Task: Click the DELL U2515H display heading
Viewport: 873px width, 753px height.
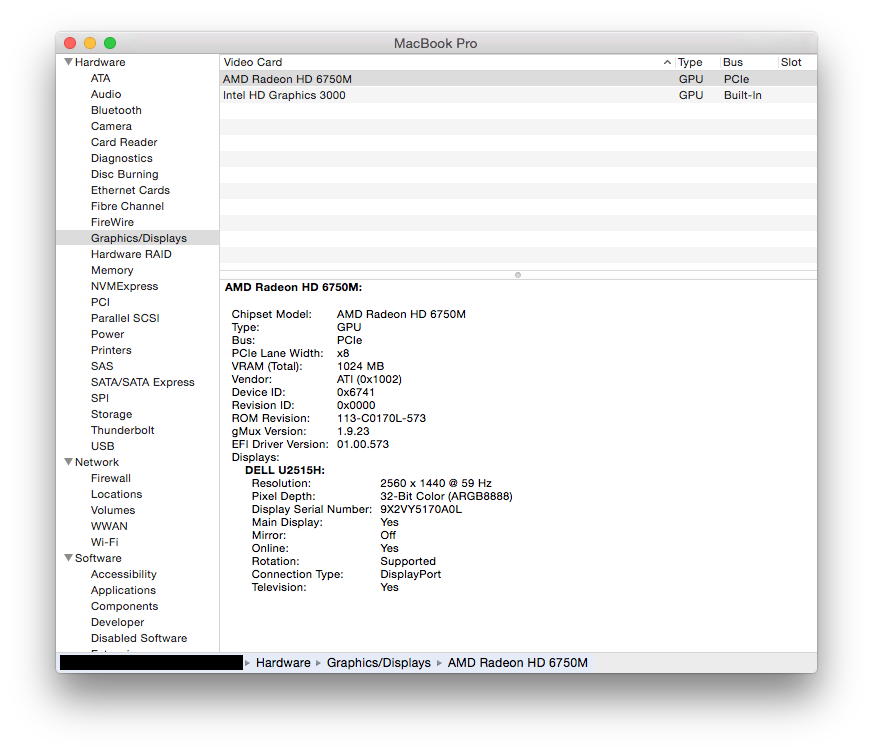Action: tap(285, 470)
